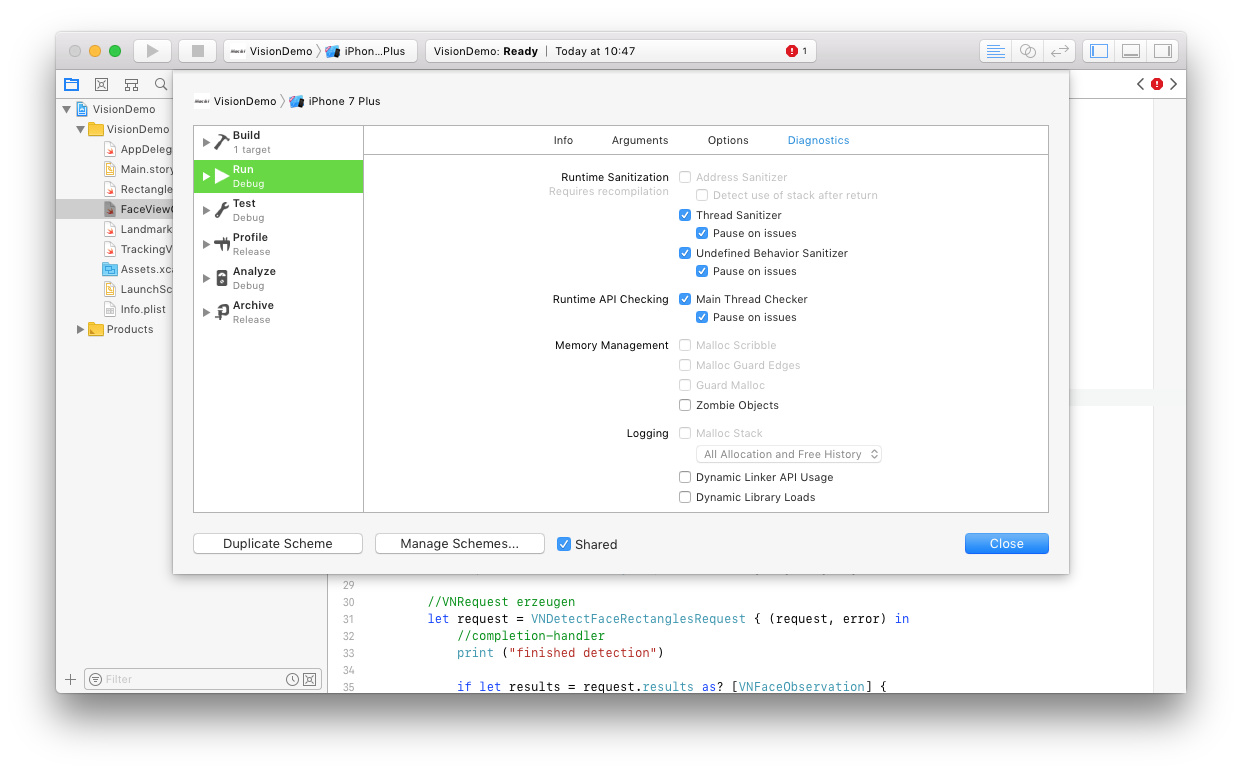Hide the Navigator panel

(x=1099, y=51)
